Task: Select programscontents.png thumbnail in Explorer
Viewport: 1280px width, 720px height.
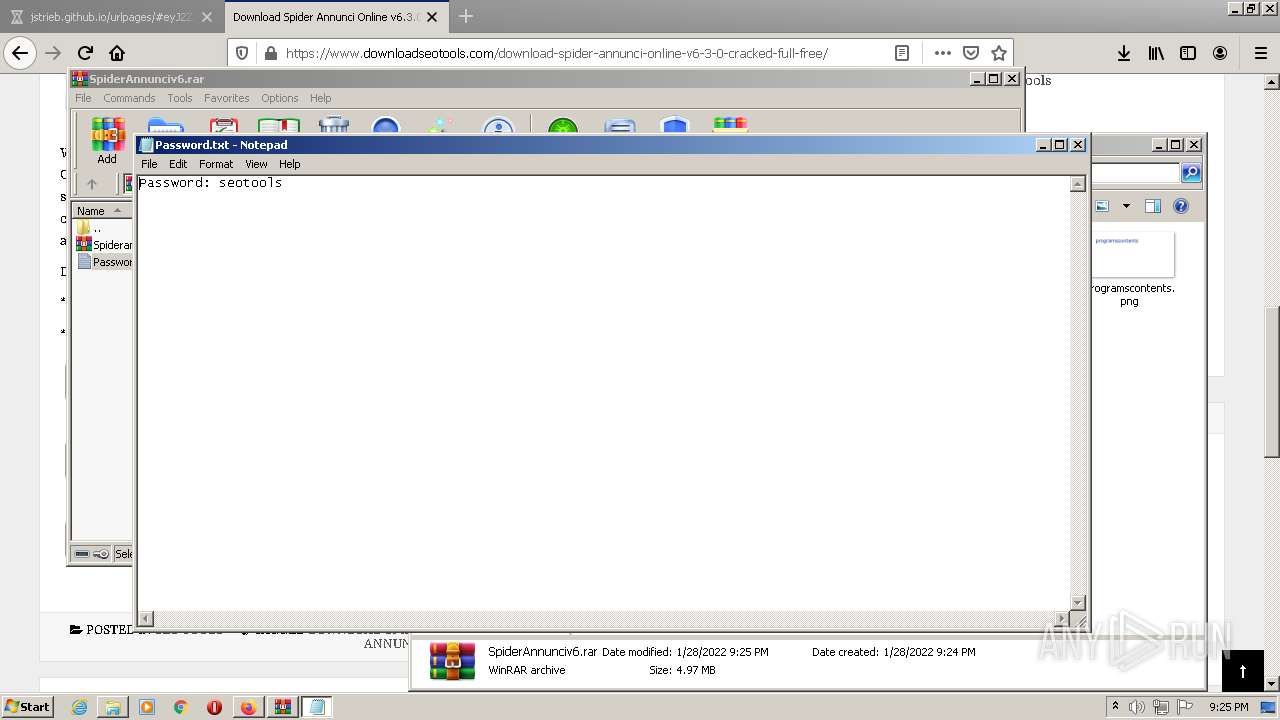Action: [x=1132, y=255]
